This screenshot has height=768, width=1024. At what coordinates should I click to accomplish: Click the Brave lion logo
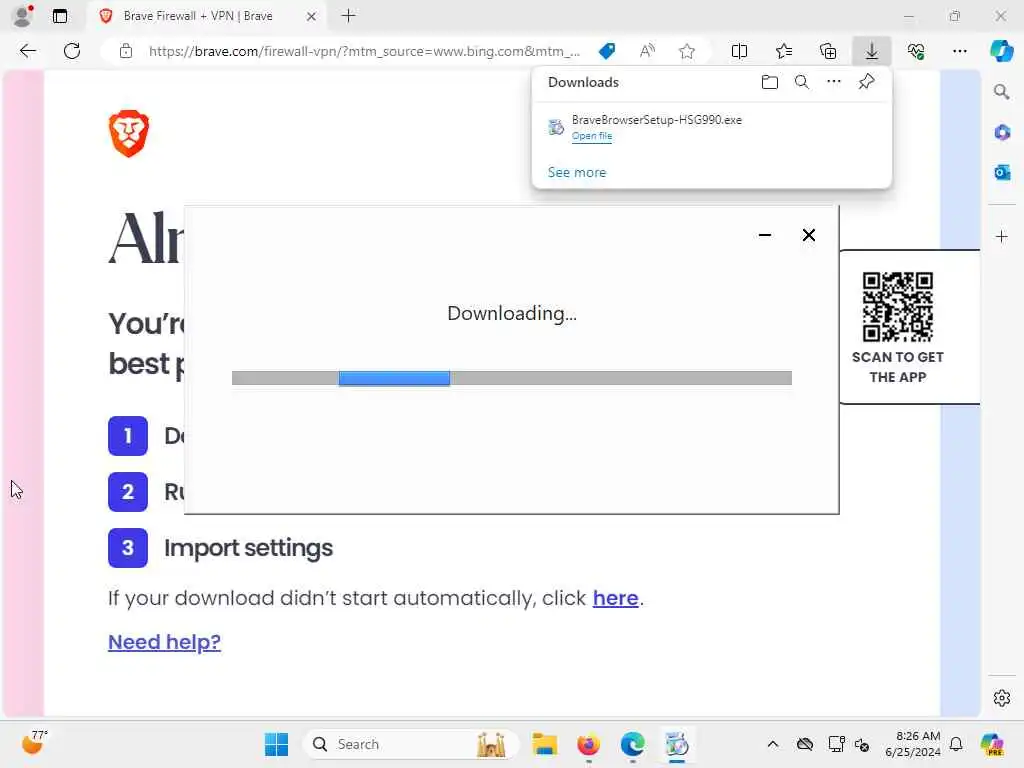129,133
